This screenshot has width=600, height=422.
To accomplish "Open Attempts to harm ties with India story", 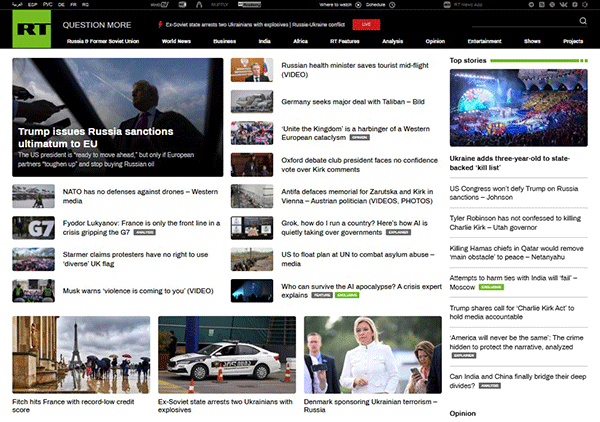I will click(x=514, y=282).
